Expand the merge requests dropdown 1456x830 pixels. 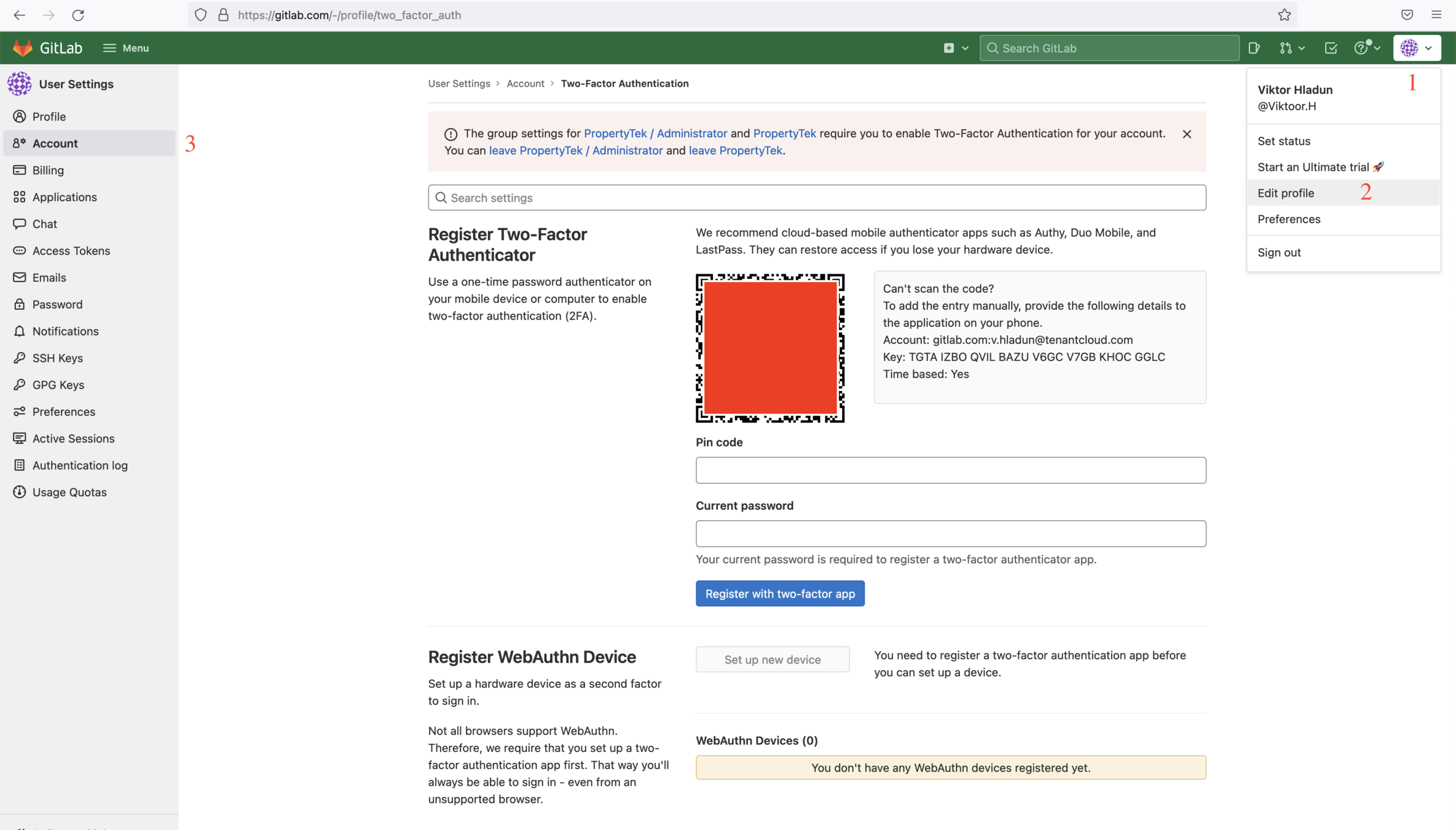click(1292, 48)
